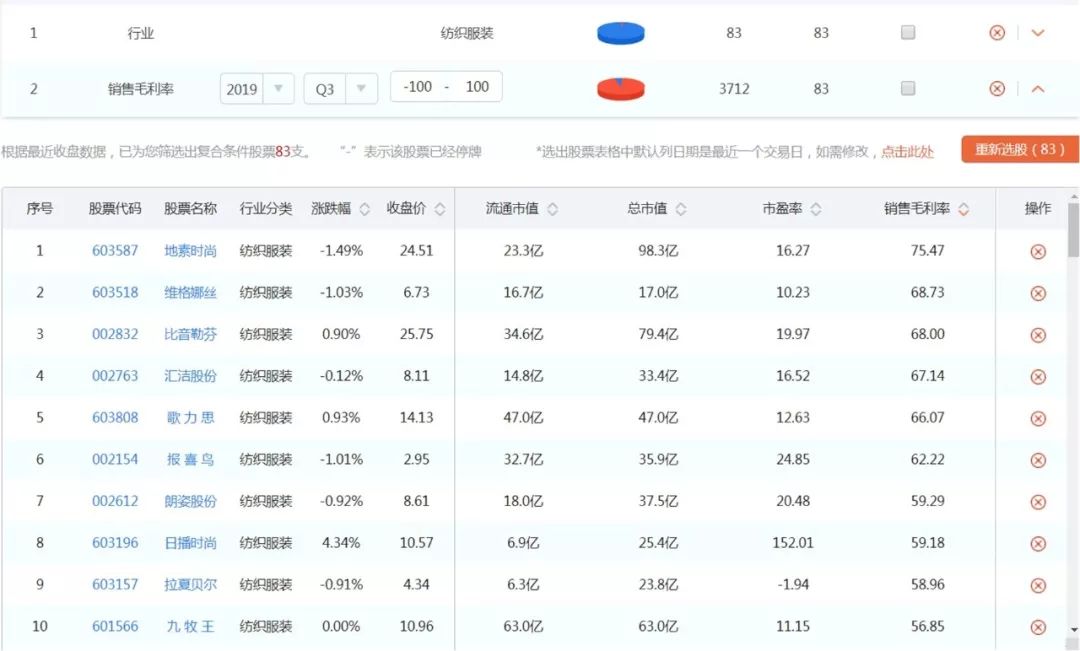The width and height of the screenshot is (1080, 651).
Task: Select the 152.01 市盈率 cell
Action: point(793,543)
